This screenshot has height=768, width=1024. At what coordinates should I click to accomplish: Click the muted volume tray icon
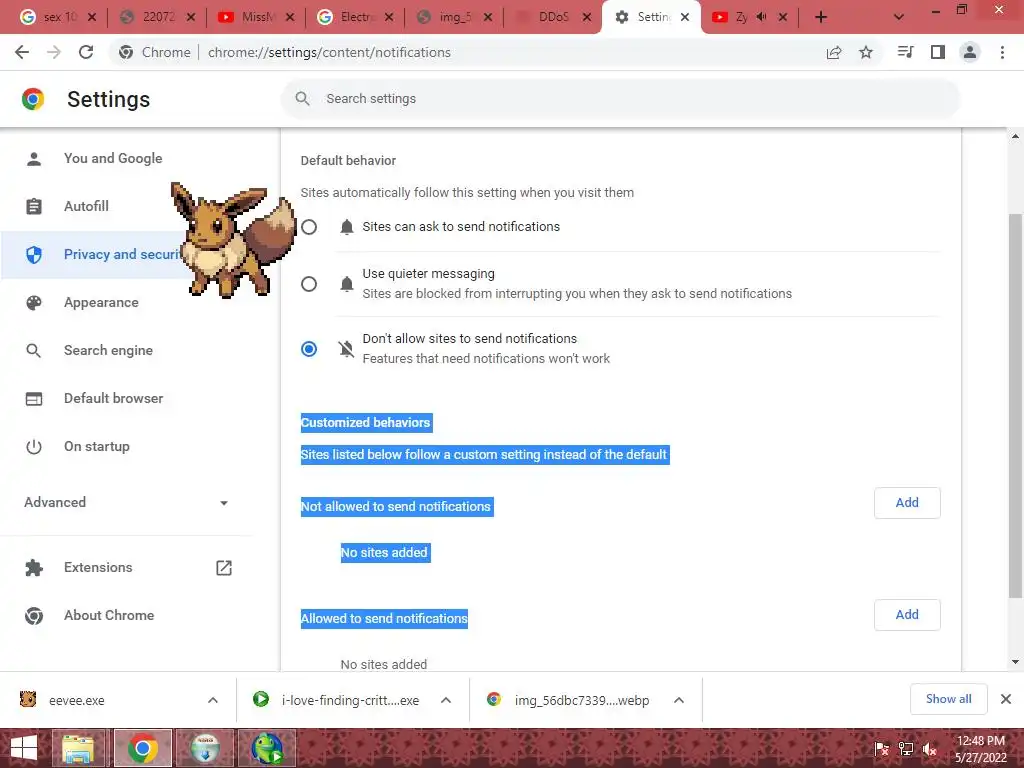point(929,749)
